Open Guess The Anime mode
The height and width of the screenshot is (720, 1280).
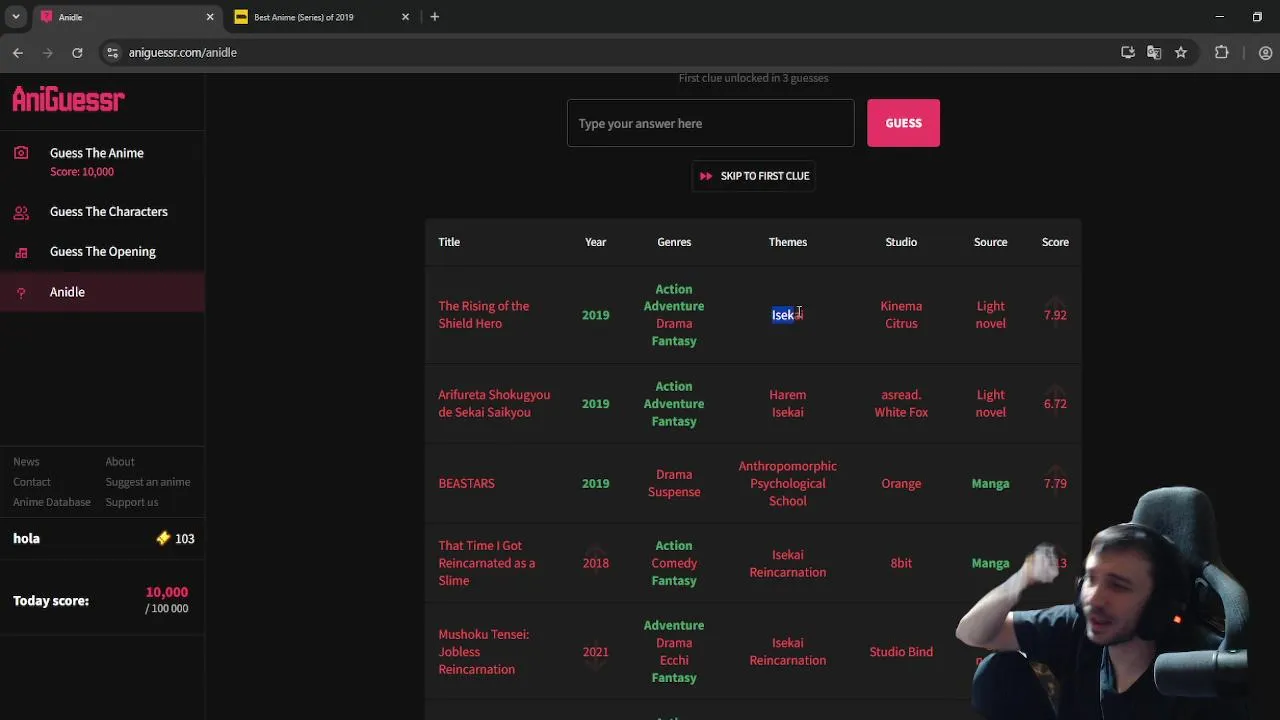(x=97, y=153)
